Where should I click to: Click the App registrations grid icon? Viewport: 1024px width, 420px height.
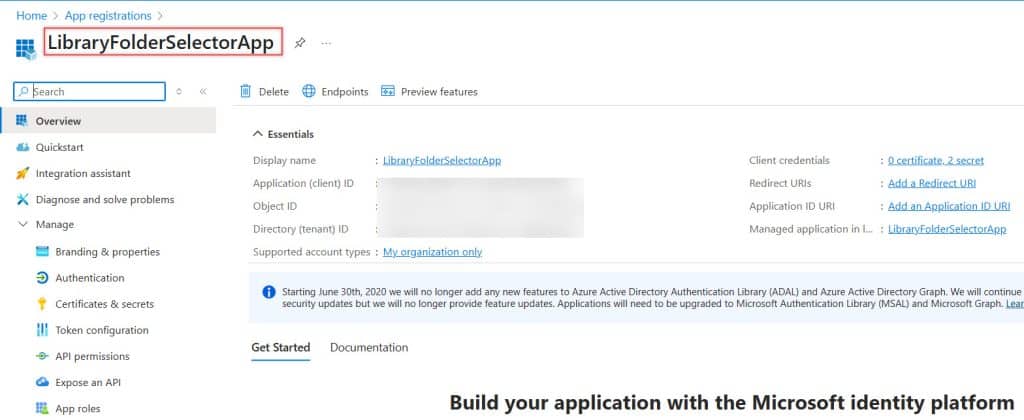pyautogui.click(x=25, y=49)
